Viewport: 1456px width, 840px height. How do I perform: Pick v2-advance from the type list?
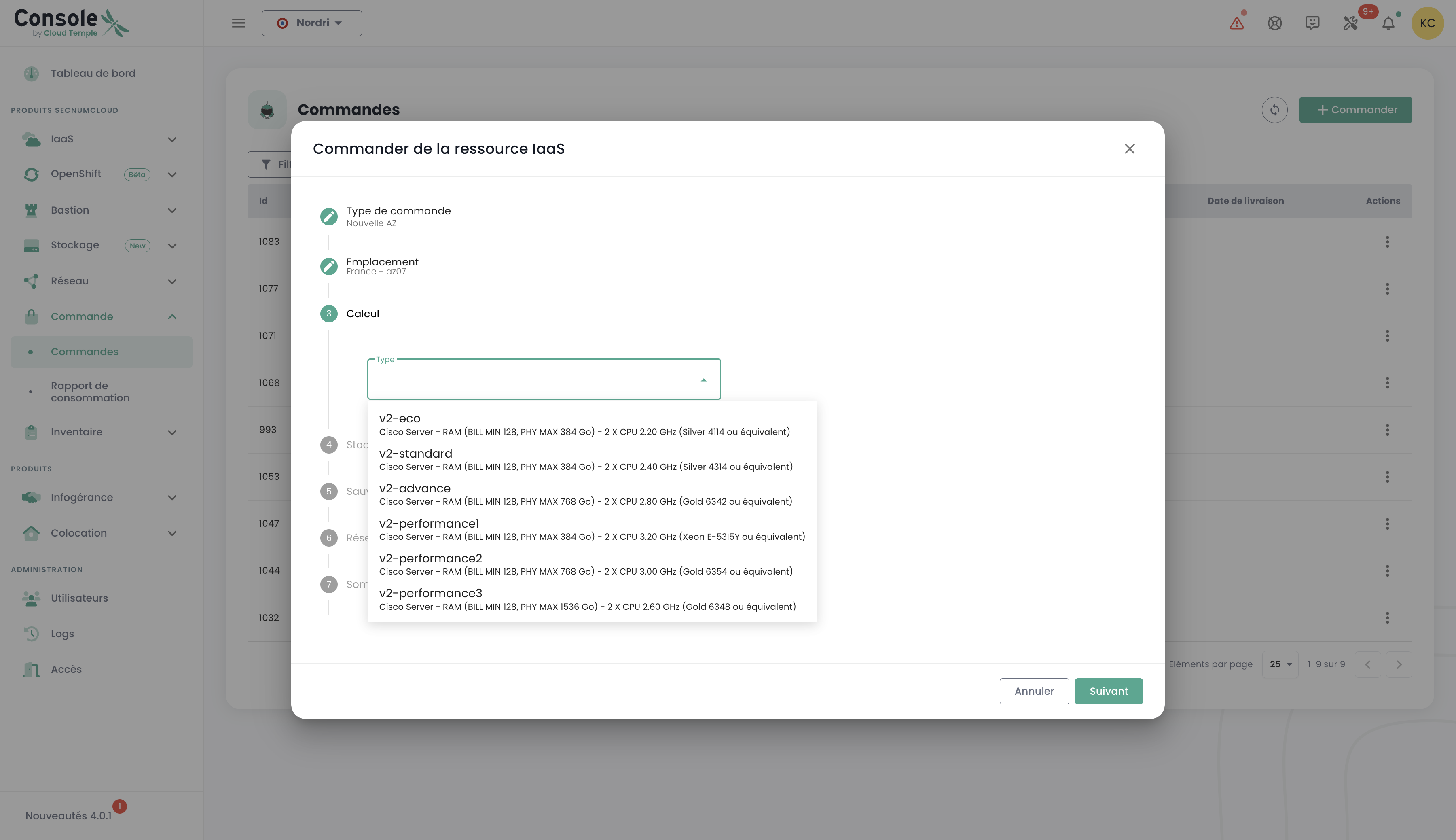point(585,494)
